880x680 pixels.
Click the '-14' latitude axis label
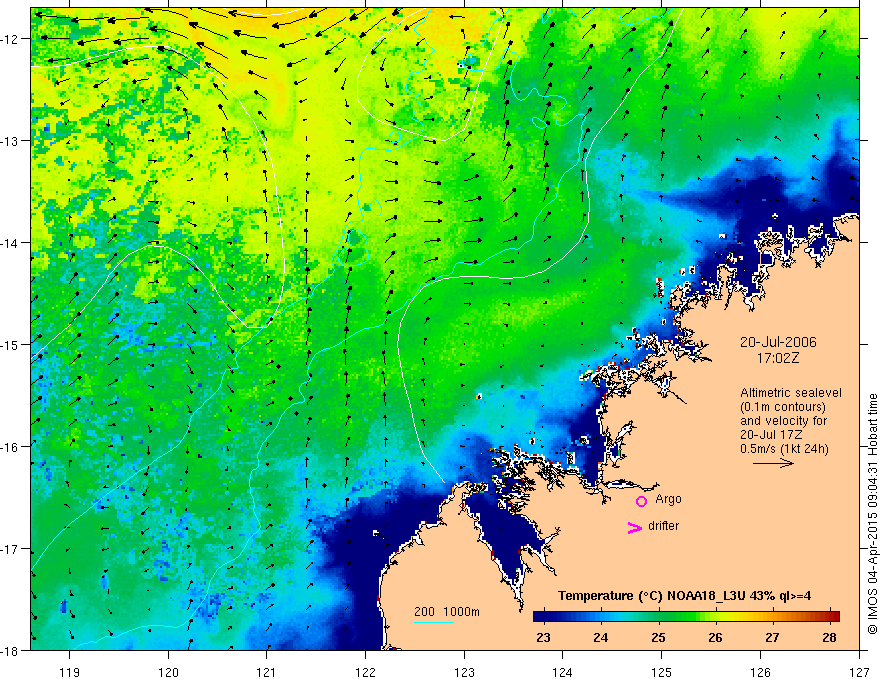10,243
